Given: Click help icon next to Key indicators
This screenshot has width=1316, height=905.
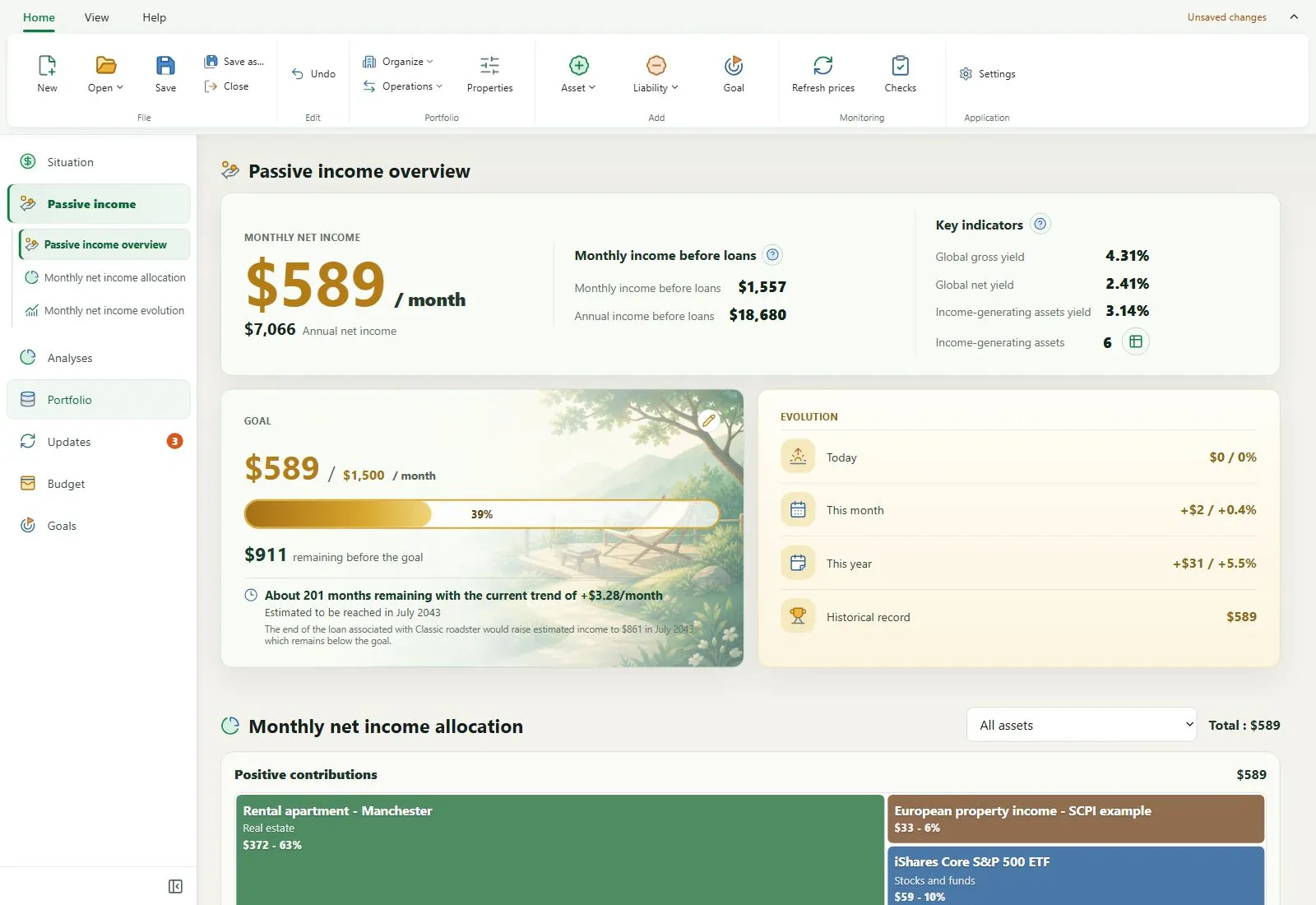Looking at the screenshot, I should 1040,225.
